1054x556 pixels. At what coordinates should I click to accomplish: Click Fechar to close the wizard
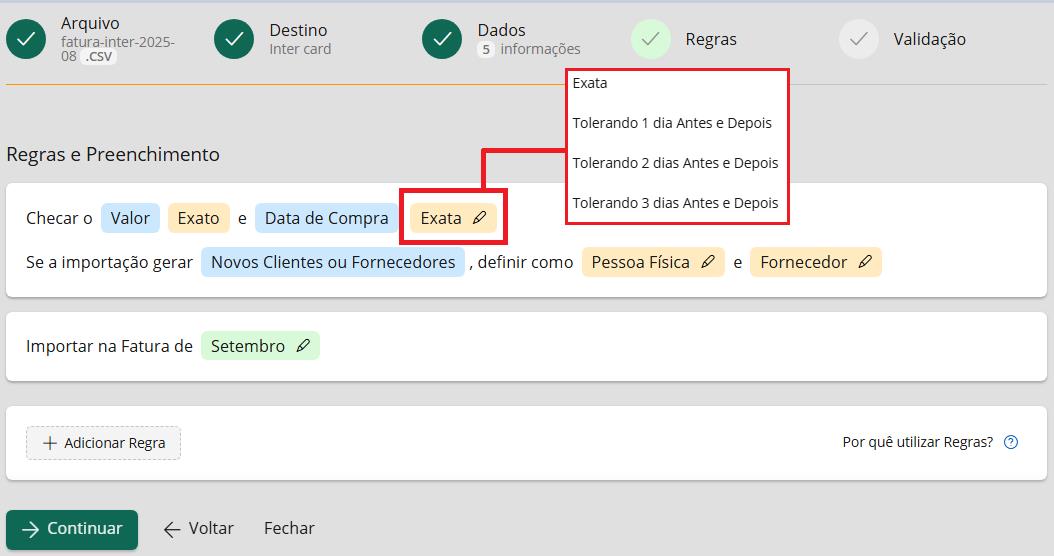pyautogui.click(x=289, y=528)
